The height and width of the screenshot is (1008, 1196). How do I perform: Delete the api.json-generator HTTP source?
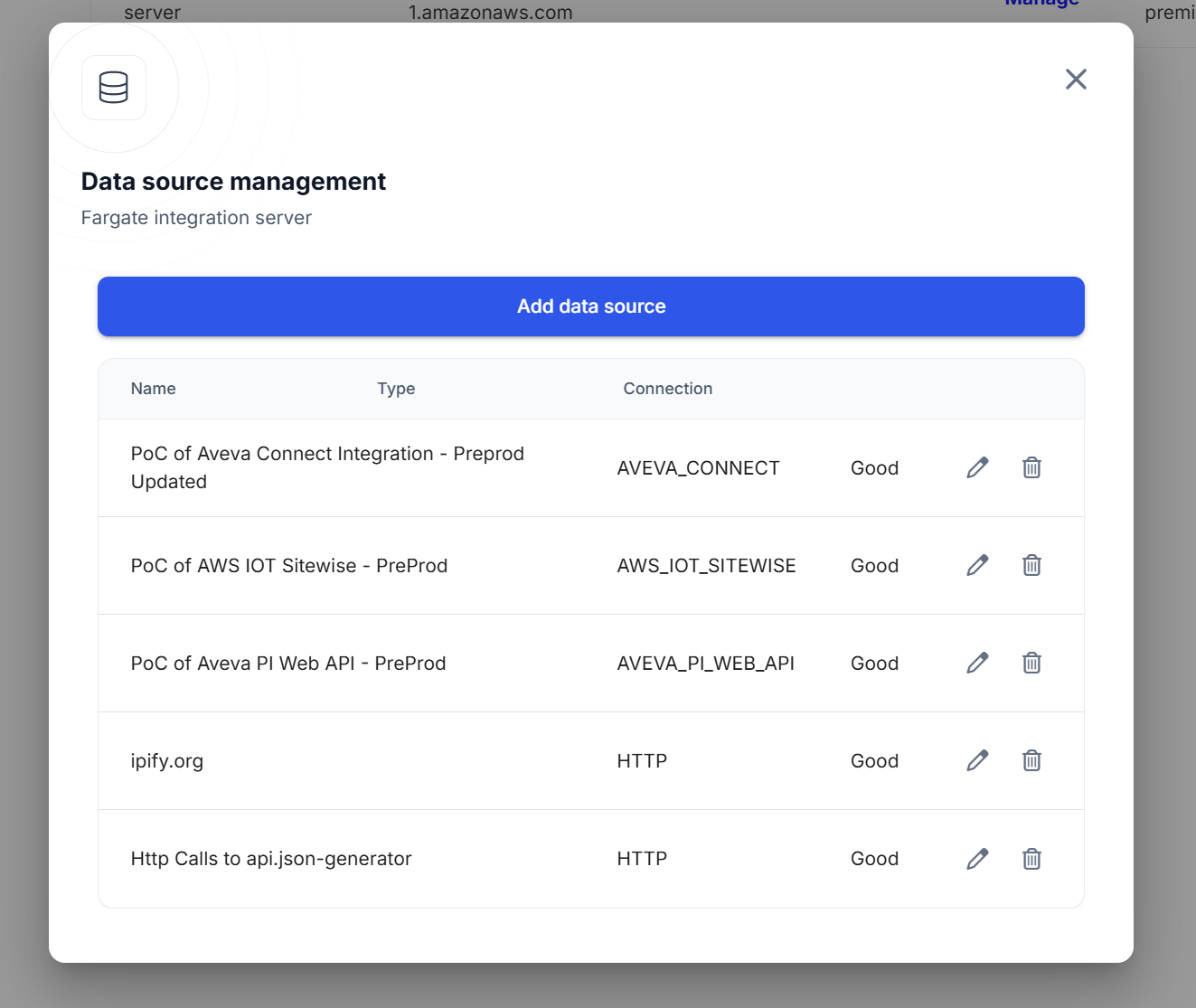tap(1031, 858)
